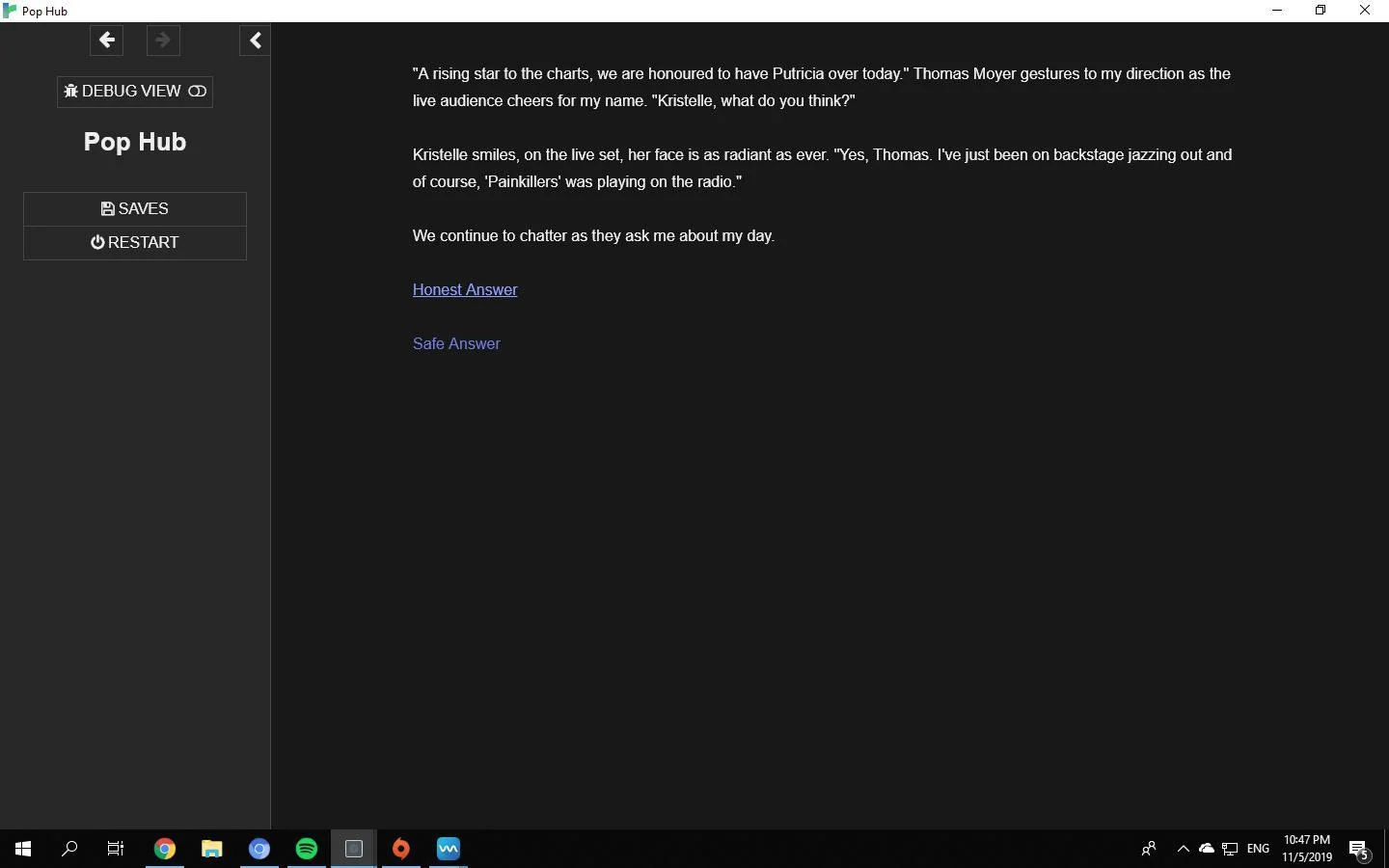Show hidden system tray icons
1389x868 pixels.
click(x=1183, y=849)
